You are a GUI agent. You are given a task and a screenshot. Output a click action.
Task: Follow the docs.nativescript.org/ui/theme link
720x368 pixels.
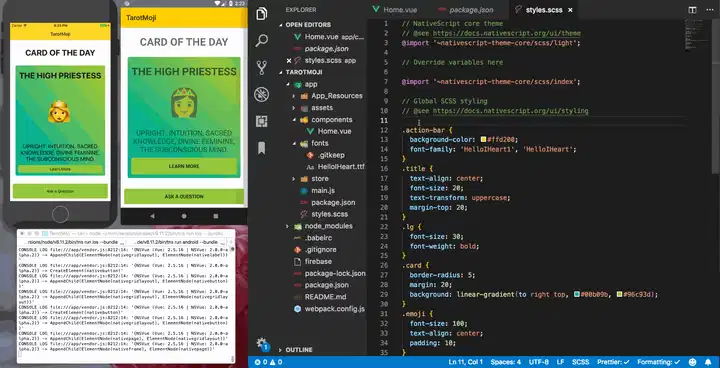[x=506, y=33]
